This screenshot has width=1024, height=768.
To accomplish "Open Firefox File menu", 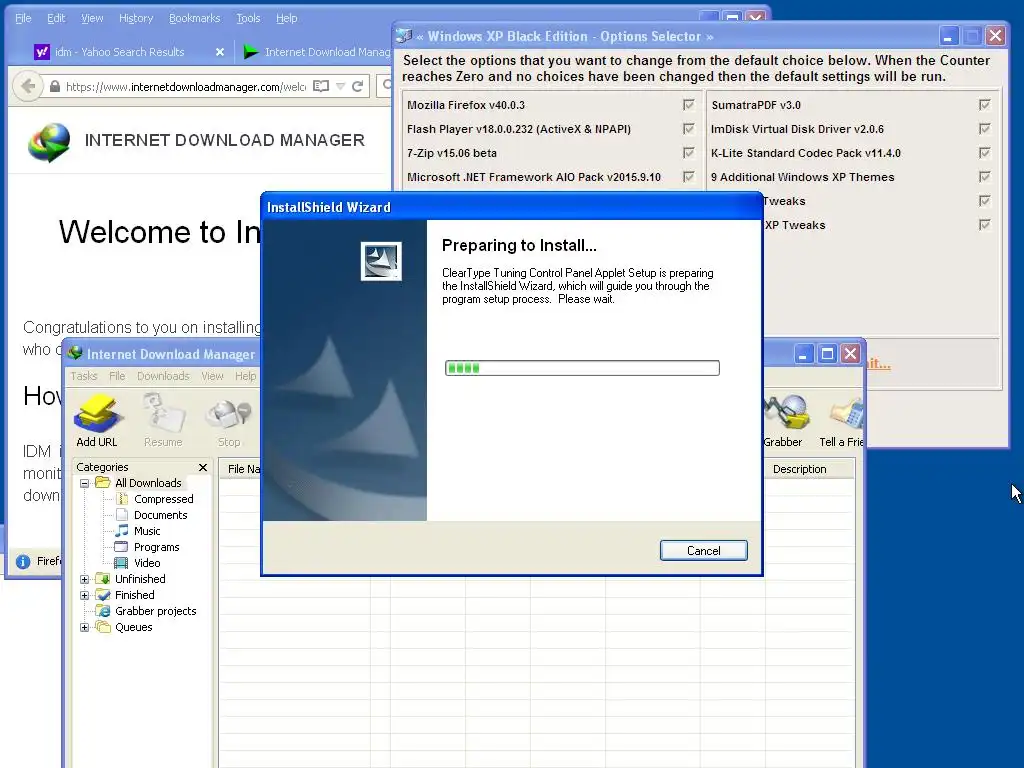I will coord(23,18).
